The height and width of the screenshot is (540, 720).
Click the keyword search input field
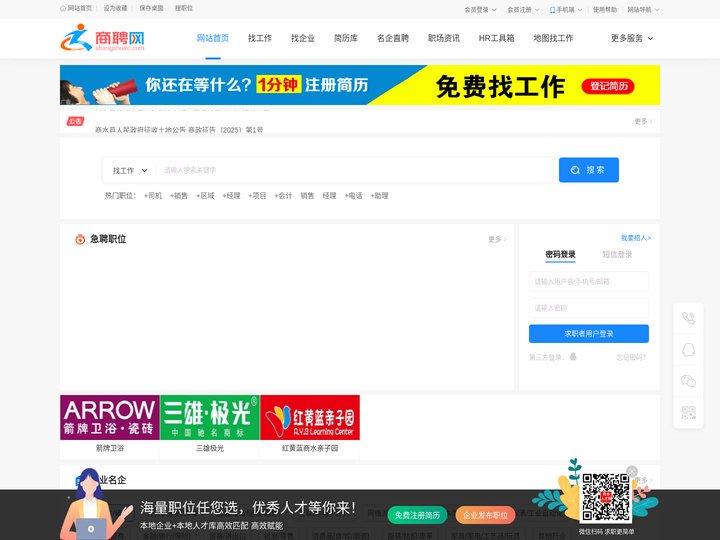(x=354, y=170)
